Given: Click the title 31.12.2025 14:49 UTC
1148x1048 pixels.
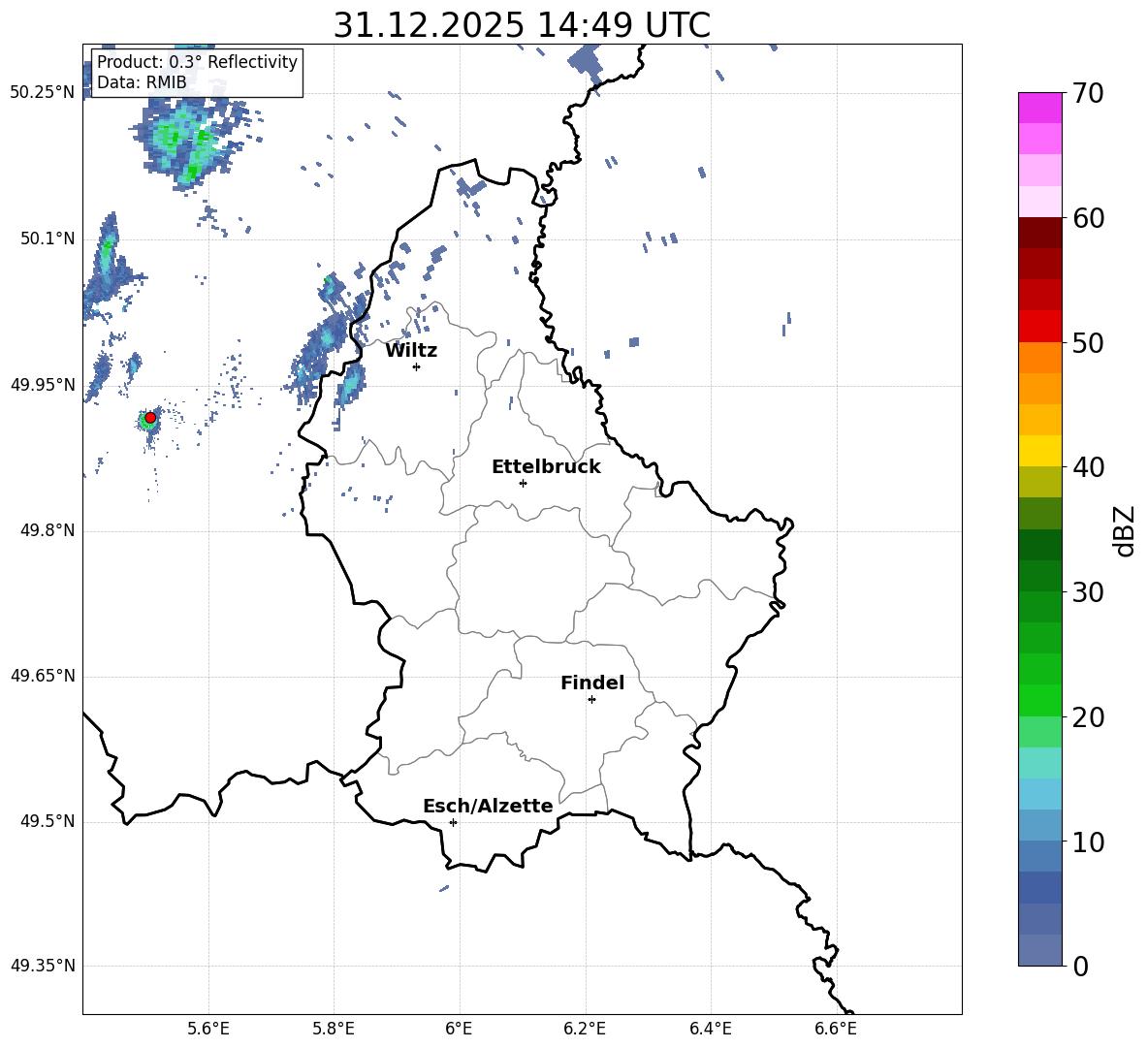Looking at the screenshot, I should [x=522, y=25].
